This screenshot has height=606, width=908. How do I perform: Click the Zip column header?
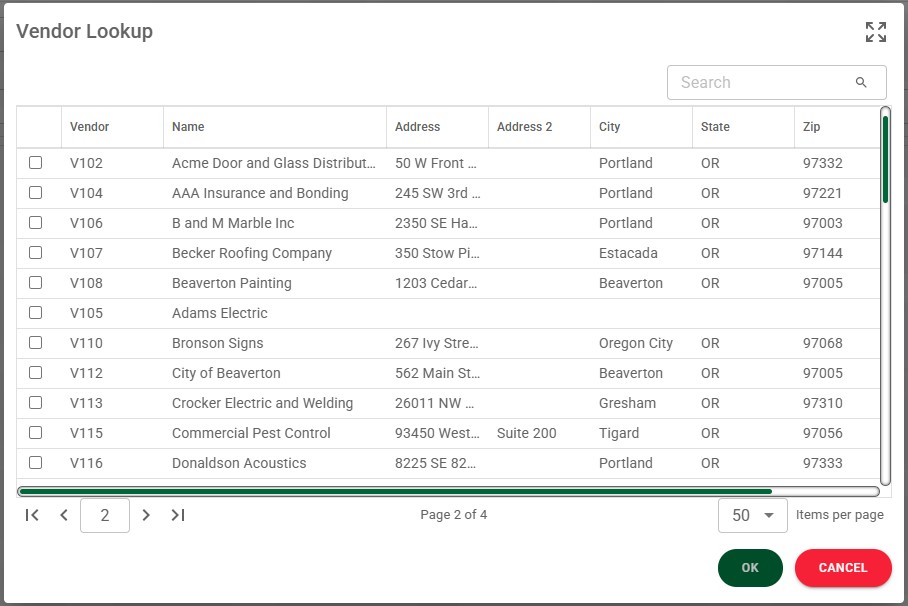pos(811,127)
